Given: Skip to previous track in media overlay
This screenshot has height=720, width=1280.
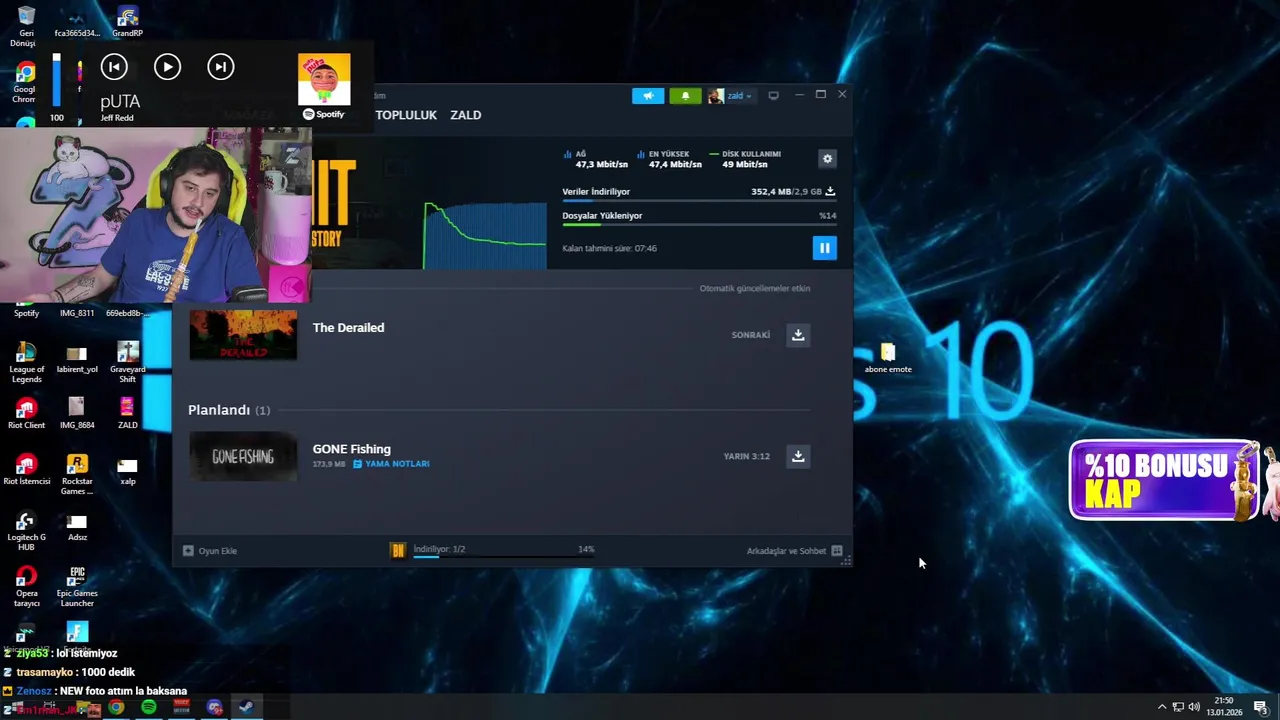Looking at the screenshot, I should 114,67.
